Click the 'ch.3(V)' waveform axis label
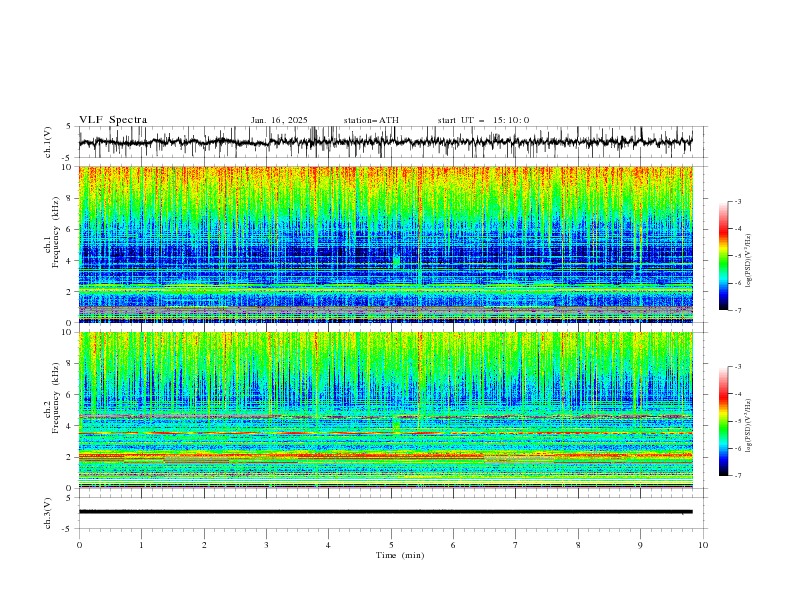792x612 pixels. click(x=48, y=513)
